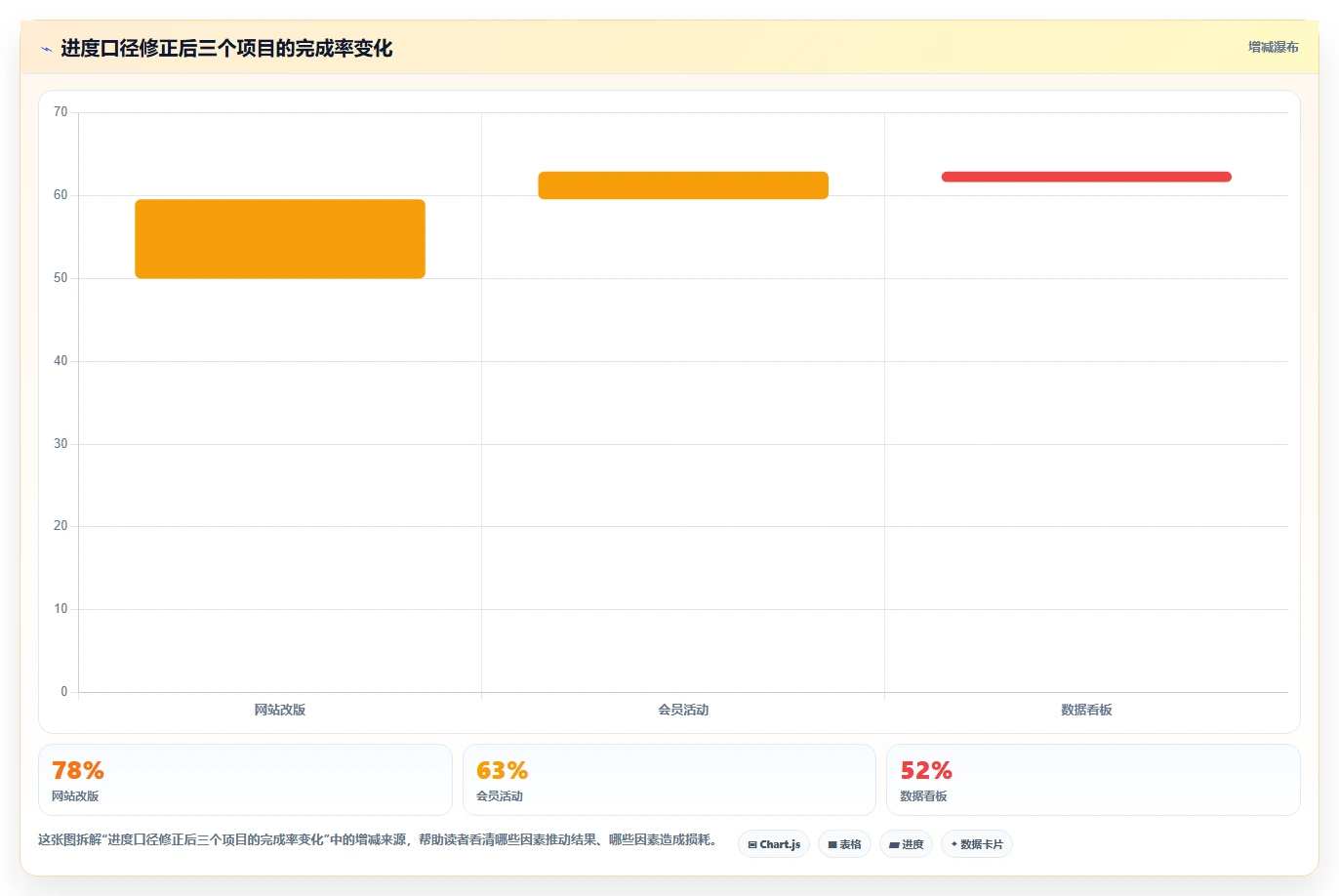Click the lightning icon beside the chart title
Image resolution: width=1339 pixels, height=896 pixels.
(x=46, y=49)
